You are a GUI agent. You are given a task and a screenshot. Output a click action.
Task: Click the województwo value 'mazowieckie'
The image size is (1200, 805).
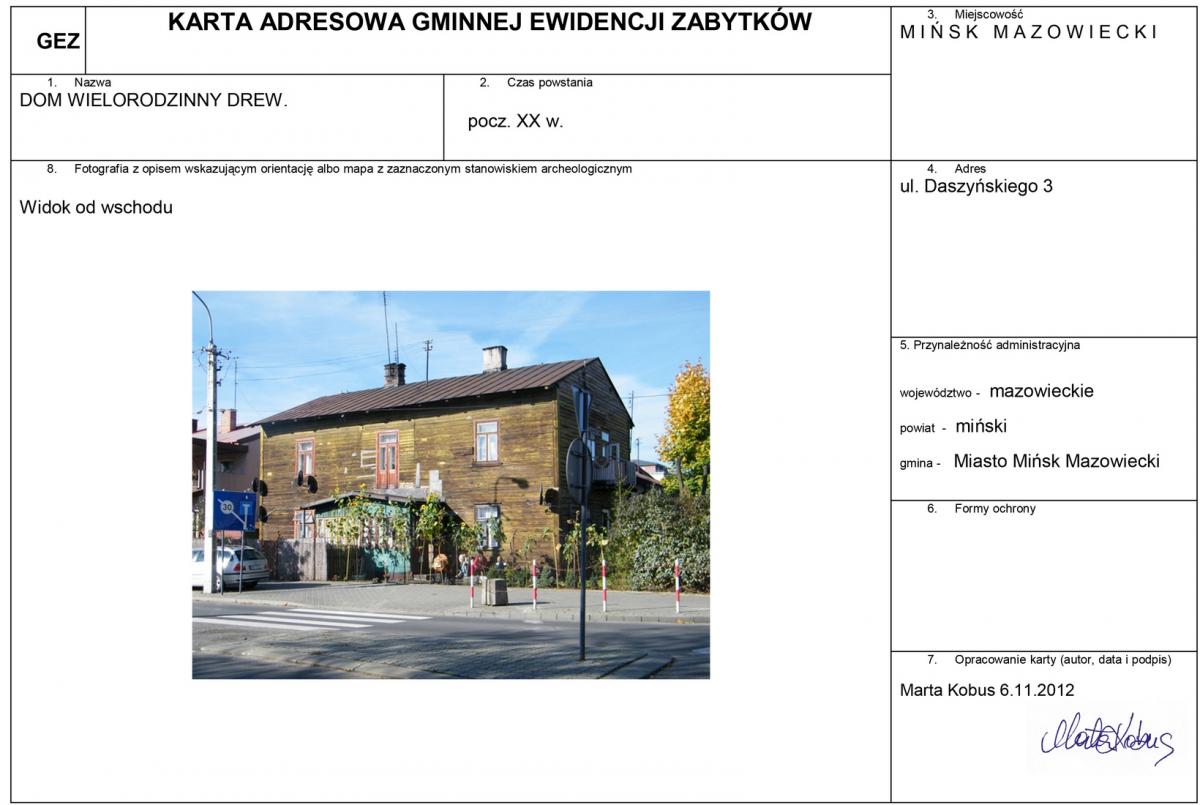coord(1041,391)
